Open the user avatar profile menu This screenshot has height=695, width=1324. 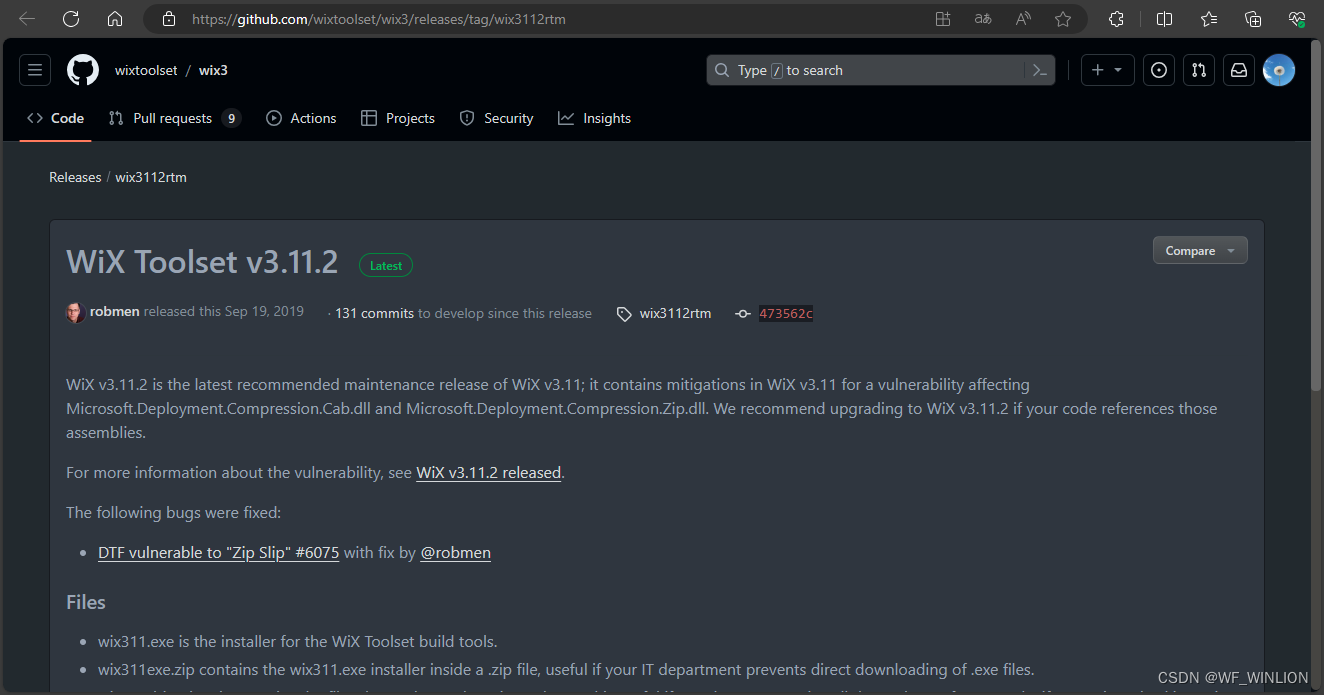point(1279,70)
